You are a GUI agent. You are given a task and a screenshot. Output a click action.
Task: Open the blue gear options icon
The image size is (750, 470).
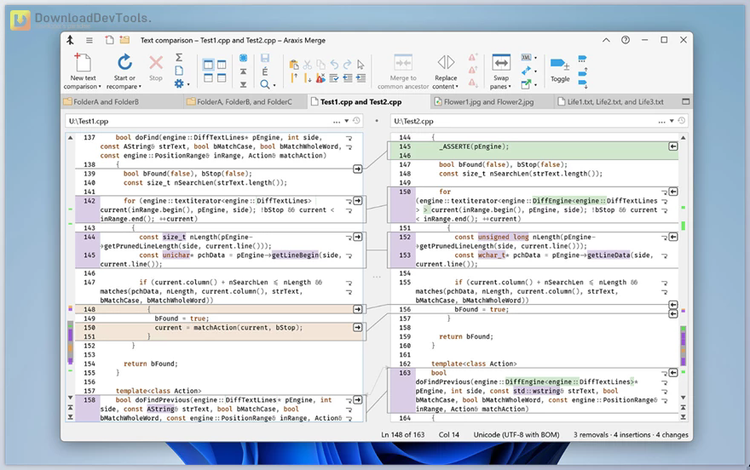click(179, 84)
